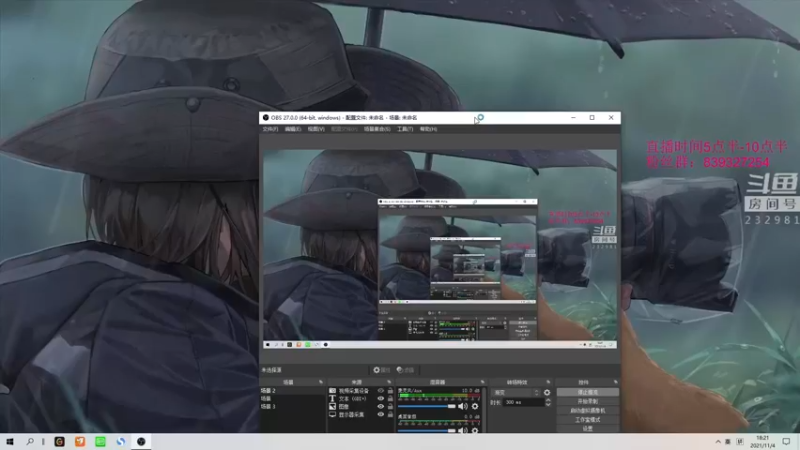Image resolution: width=800 pixels, height=450 pixels.
Task: Select scene 场景 3 in scenes list
Action: [292, 407]
